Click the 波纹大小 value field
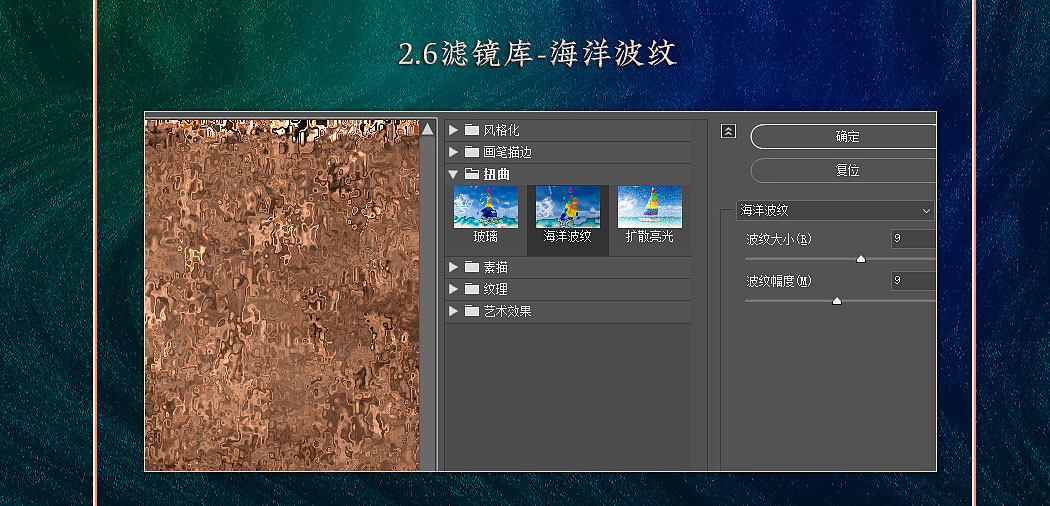 (913, 238)
